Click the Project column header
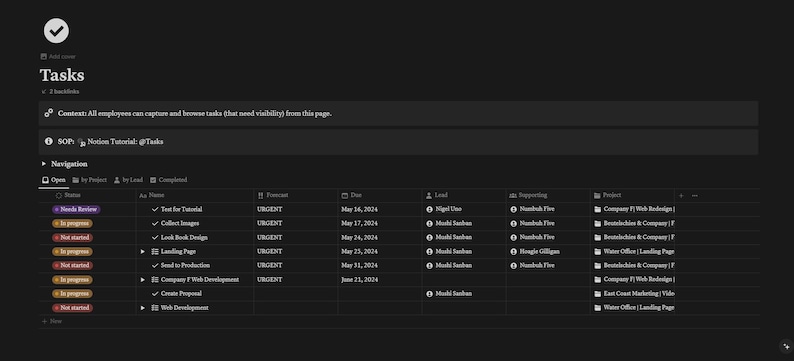This screenshot has height=361, width=794. pos(632,195)
